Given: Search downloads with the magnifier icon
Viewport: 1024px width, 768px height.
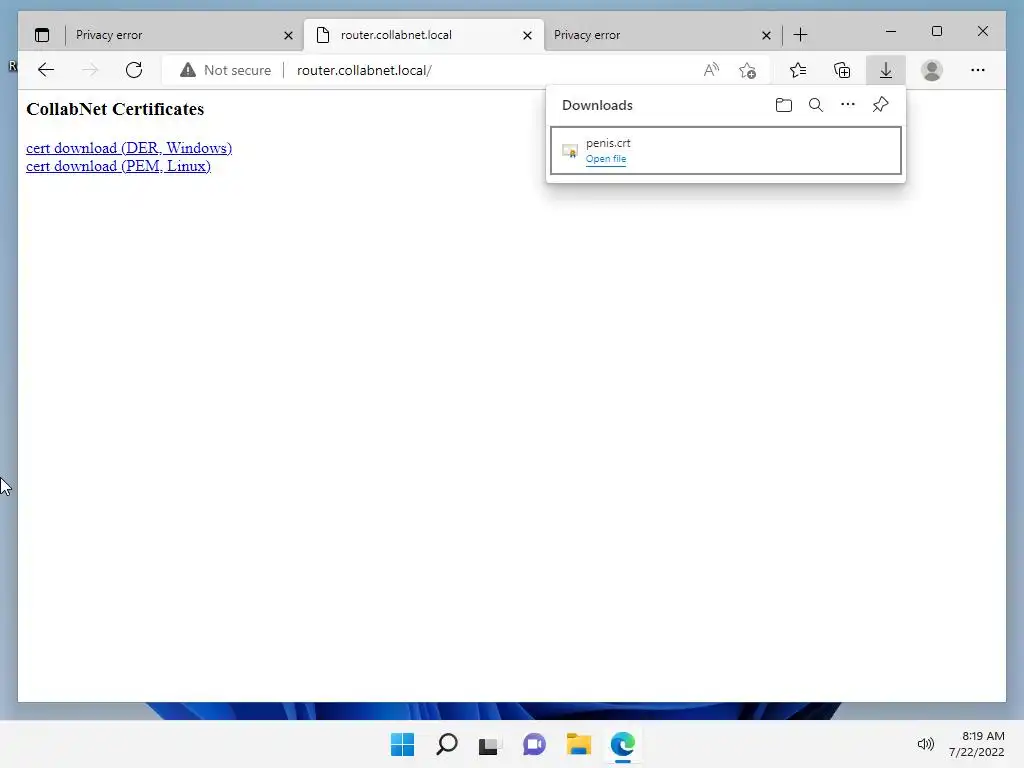Looking at the screenshot, I should (816, 105).
